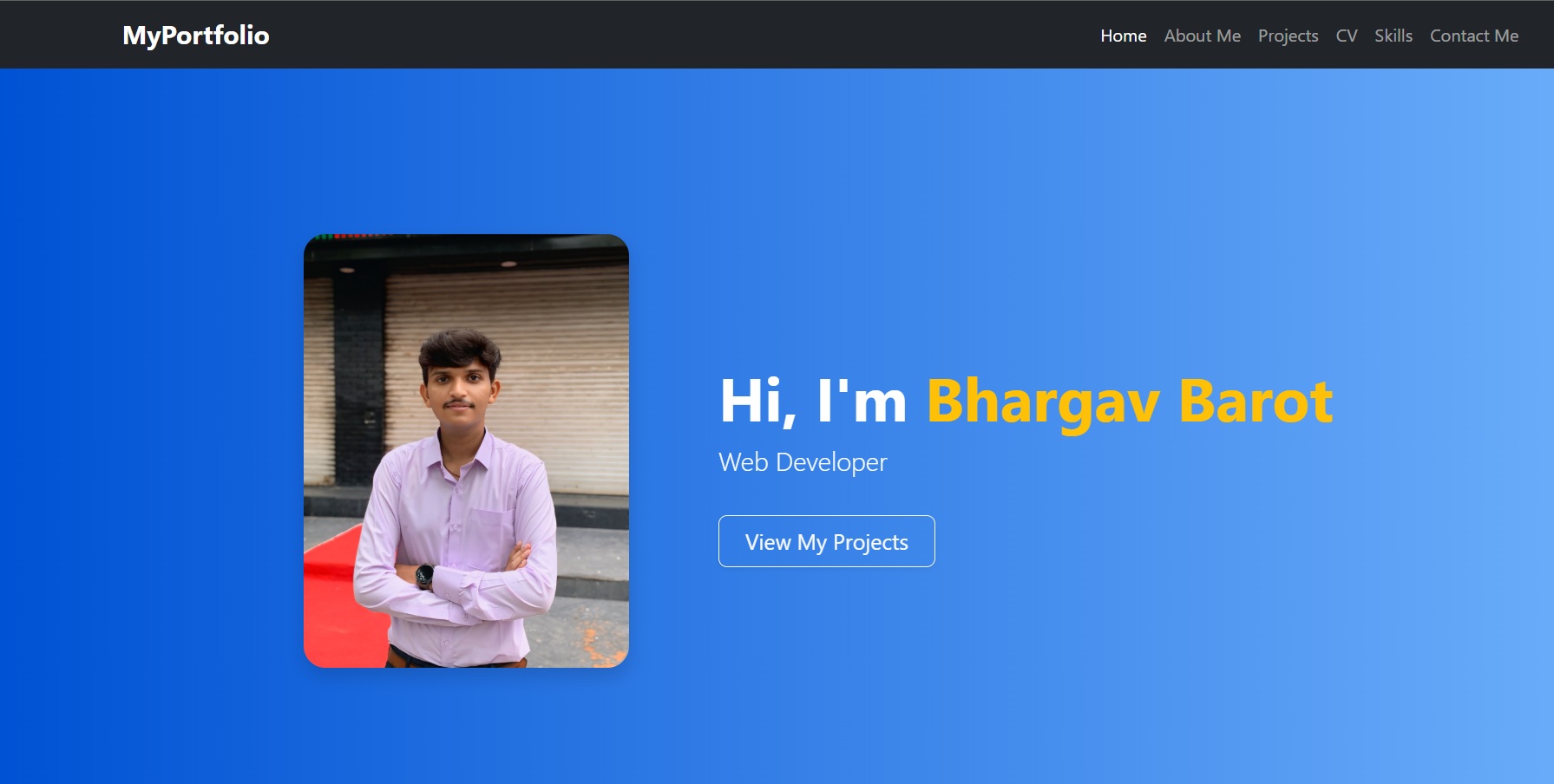Select Home in the top navigation bar

pyautogui.click(x=1124, y=36)
